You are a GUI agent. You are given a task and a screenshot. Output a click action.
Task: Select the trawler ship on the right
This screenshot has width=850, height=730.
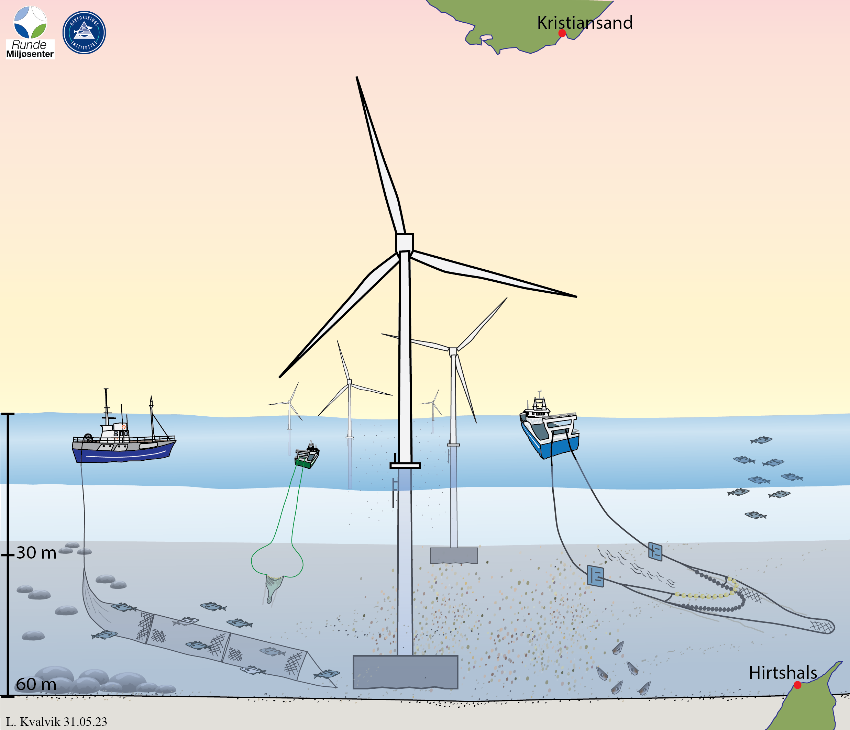549,432
